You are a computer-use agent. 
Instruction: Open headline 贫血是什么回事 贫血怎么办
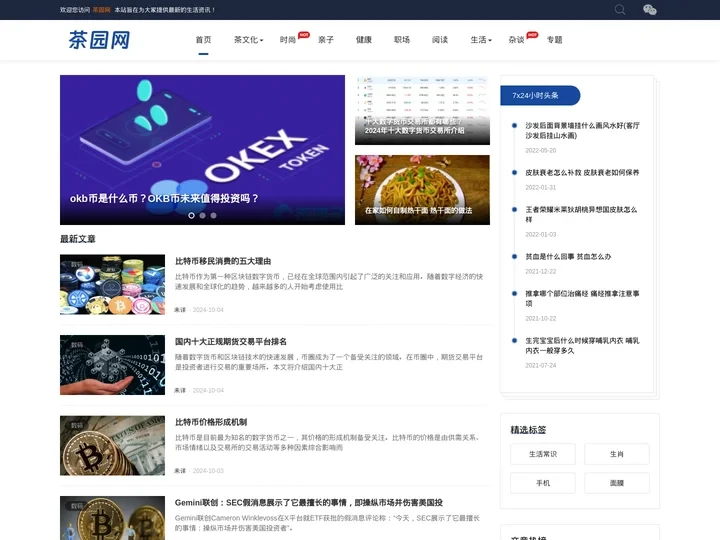coord(568,257)
